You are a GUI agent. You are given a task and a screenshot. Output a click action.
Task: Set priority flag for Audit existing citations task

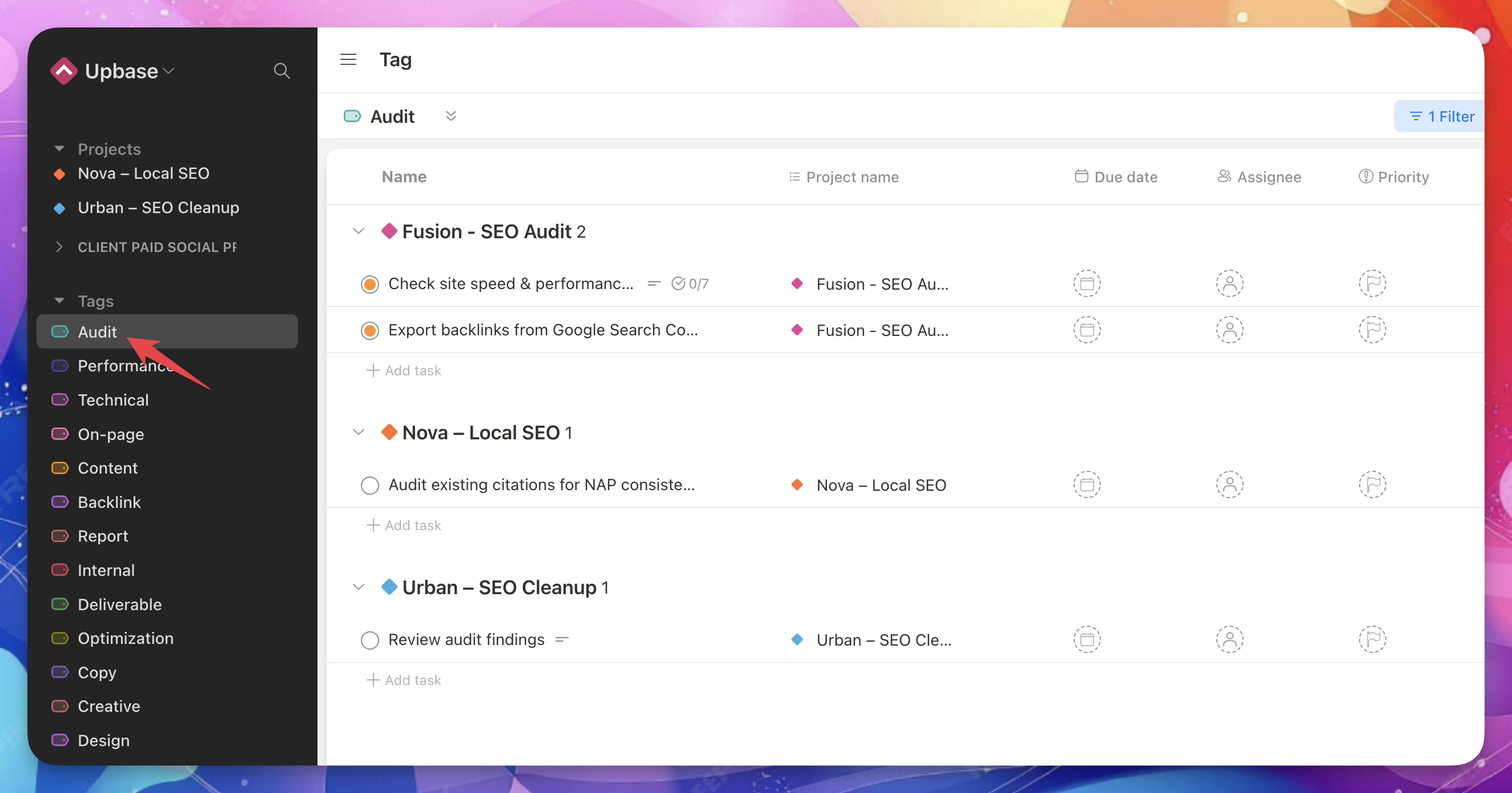[1372, 484]
